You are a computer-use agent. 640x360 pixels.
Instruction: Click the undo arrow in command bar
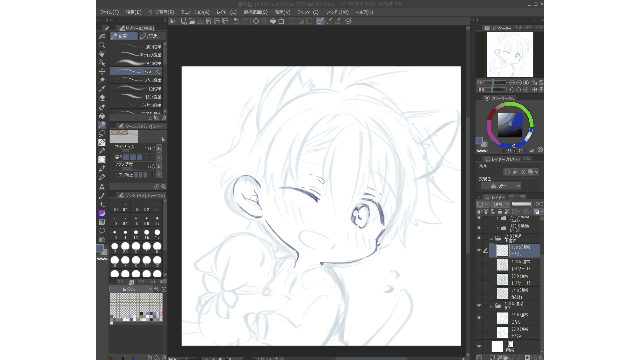pyautogui.click(x=236, y=21)
